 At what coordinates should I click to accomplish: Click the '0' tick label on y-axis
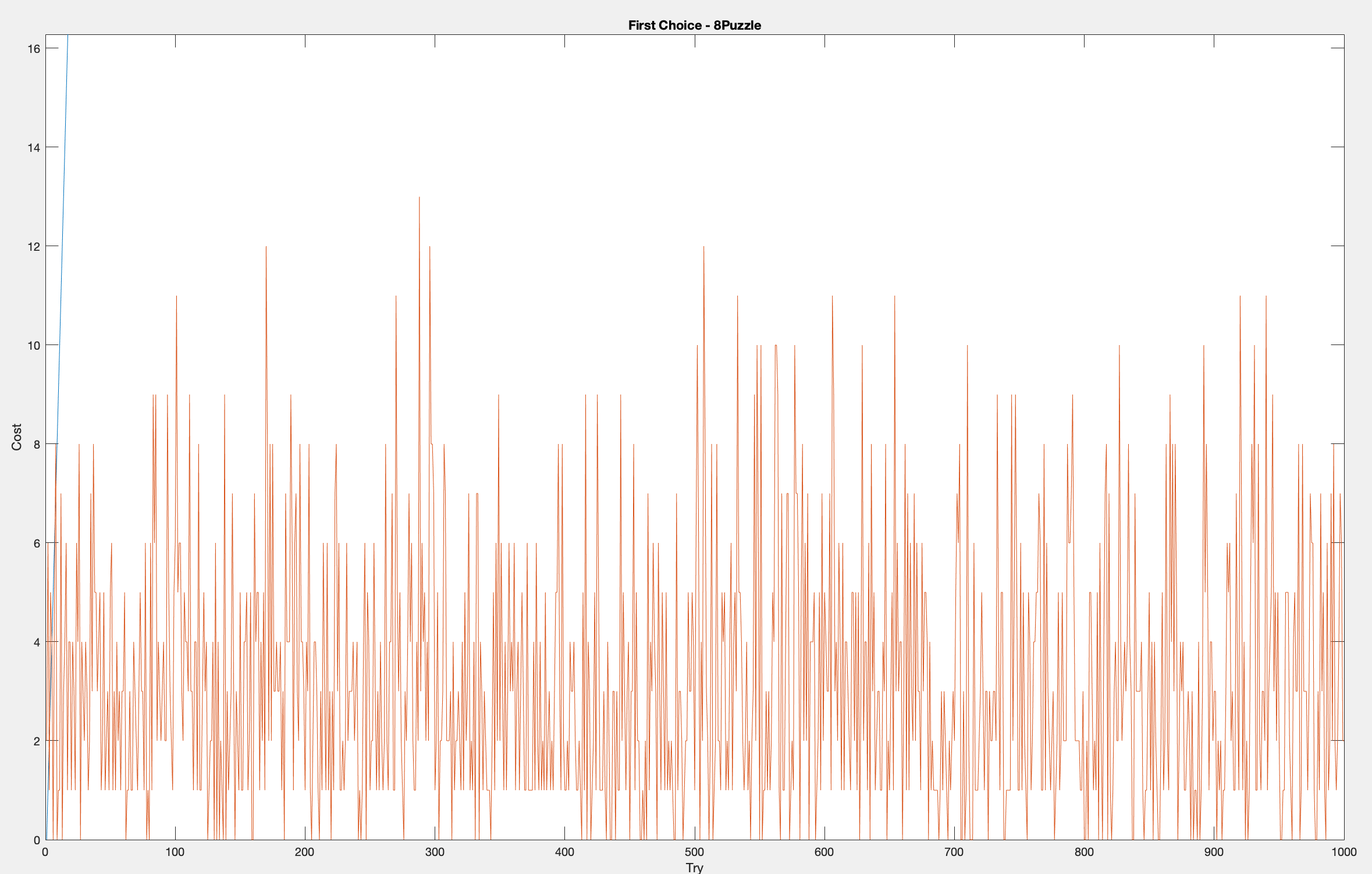pyautogui.click(x=37, y=840)
